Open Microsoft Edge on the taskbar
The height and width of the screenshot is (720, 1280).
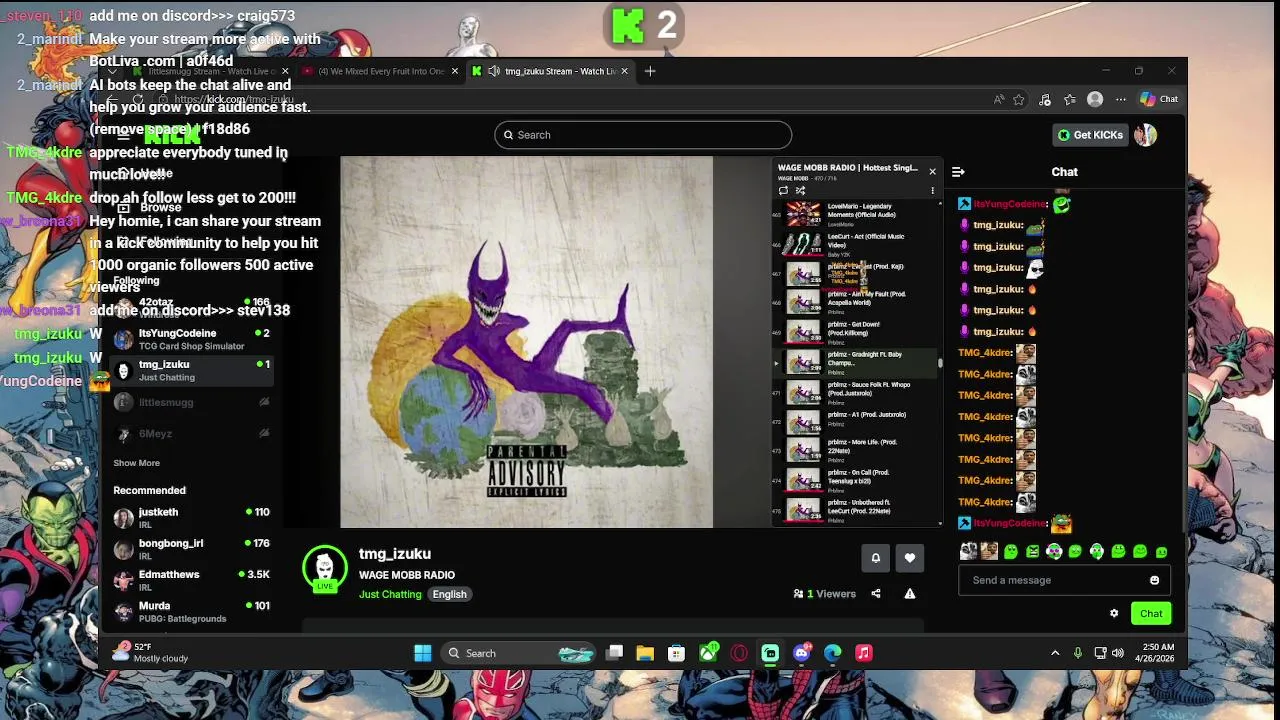tap(833, 653)
